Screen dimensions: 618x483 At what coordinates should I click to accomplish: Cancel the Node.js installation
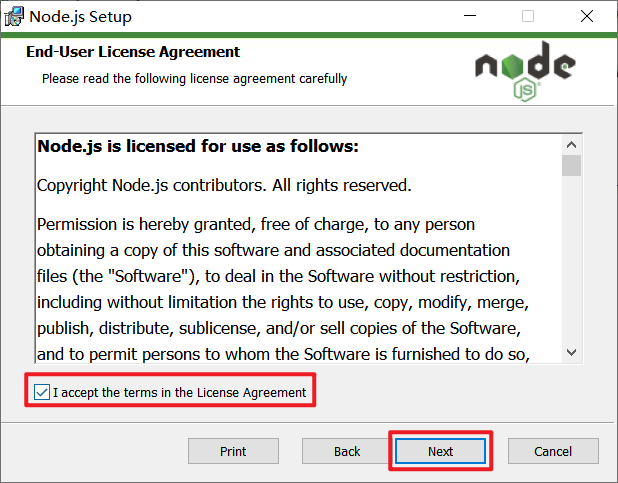point(553,451)
